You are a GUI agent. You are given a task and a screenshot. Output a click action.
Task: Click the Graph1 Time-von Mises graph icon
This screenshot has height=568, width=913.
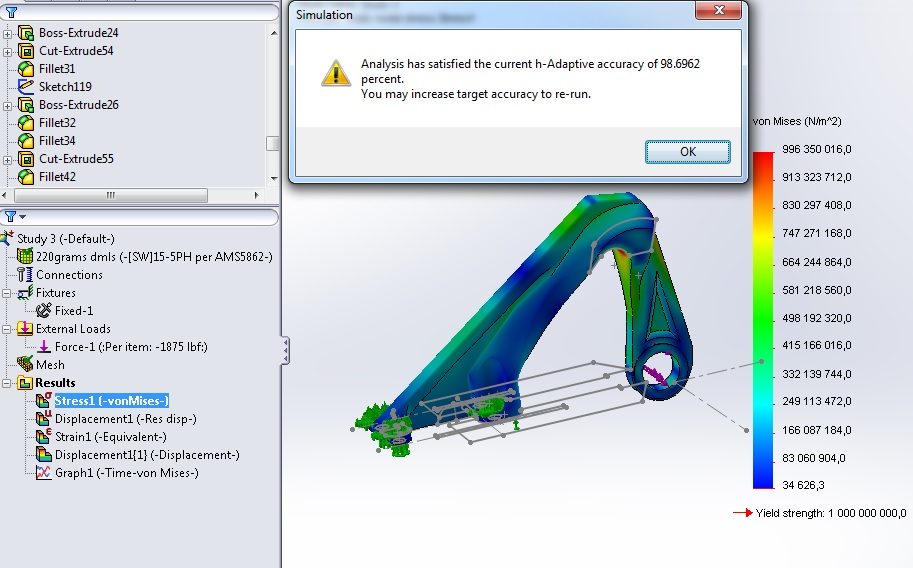[x=44, y=472]
